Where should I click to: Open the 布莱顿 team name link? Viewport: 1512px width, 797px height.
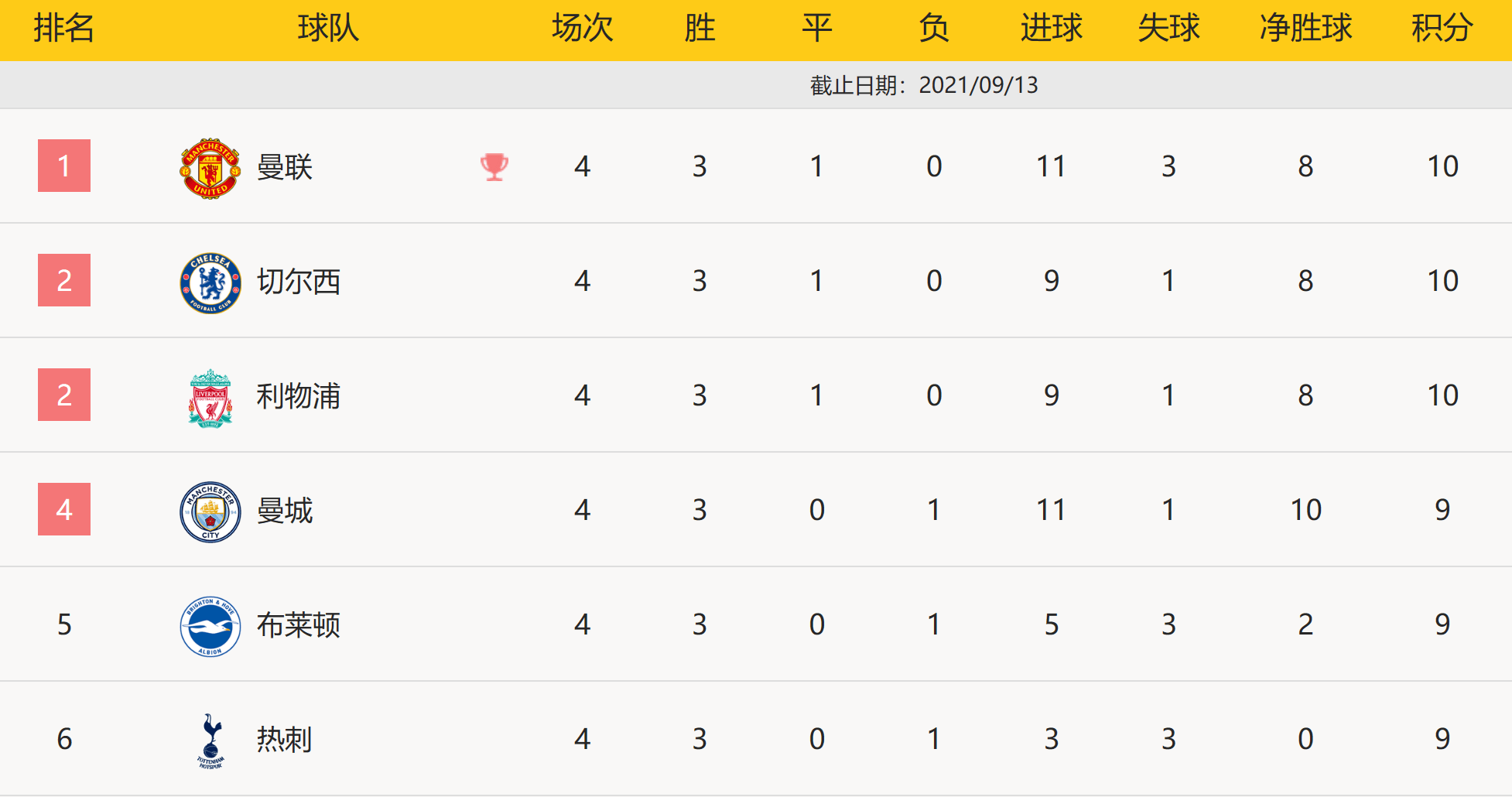click(299, 625)
